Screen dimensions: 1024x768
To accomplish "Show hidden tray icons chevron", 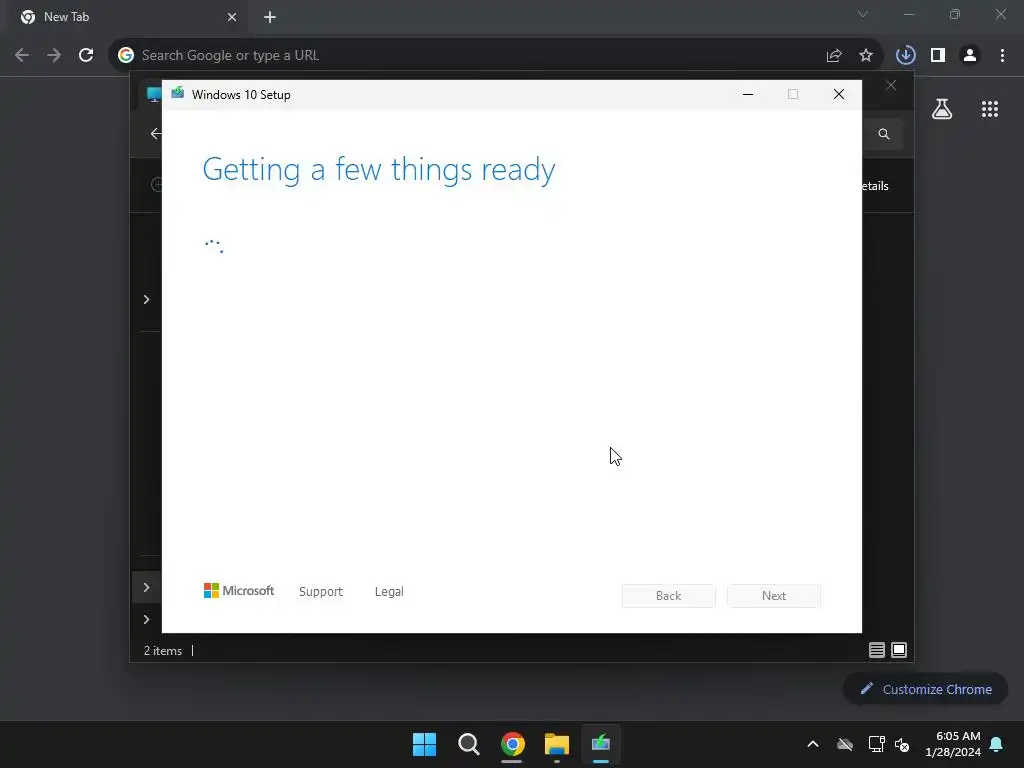I will 813,744.
